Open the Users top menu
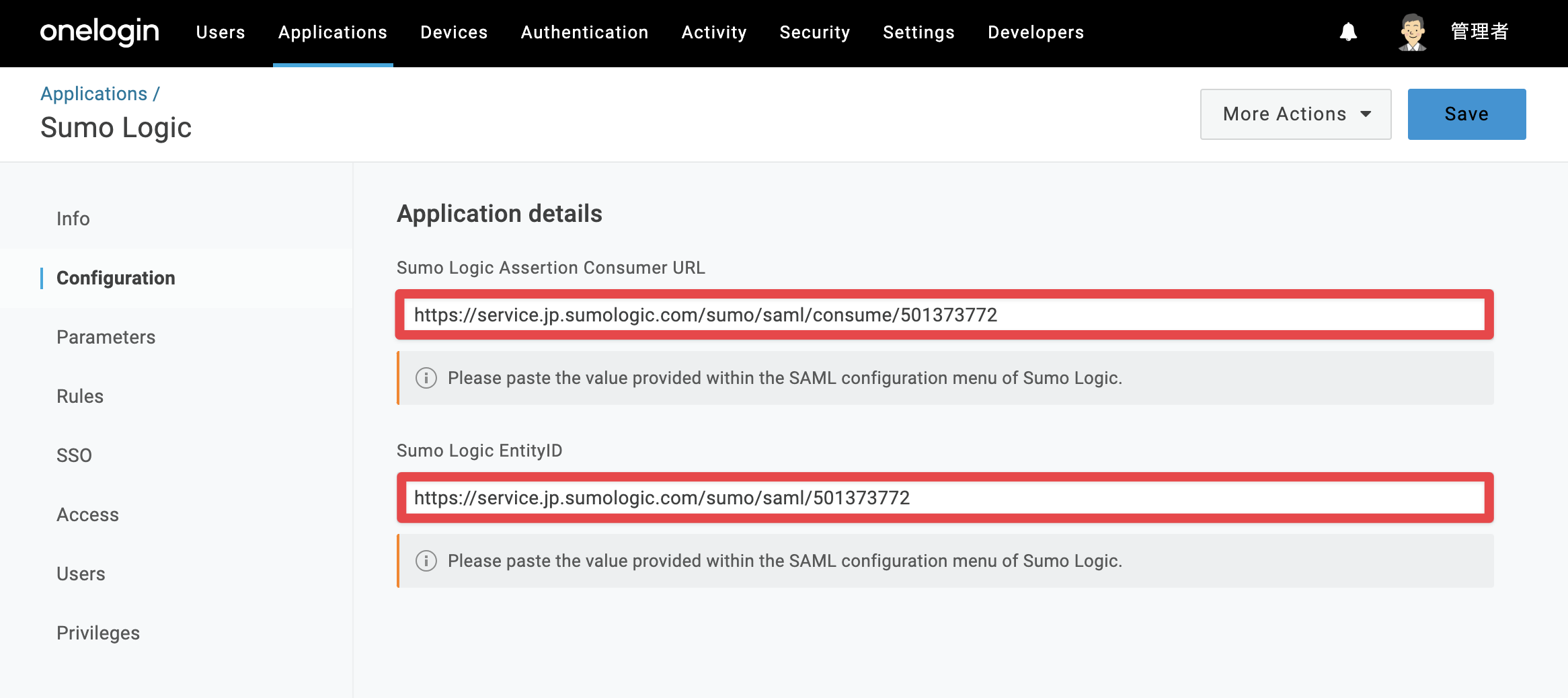Screen dimensions: 1568x698 221,32
